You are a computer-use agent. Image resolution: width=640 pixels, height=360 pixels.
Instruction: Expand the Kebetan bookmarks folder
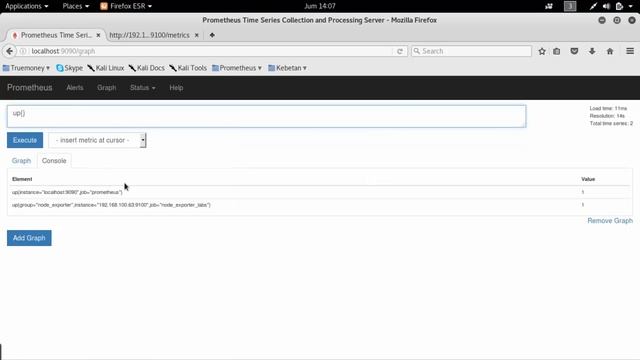(287, 68)
